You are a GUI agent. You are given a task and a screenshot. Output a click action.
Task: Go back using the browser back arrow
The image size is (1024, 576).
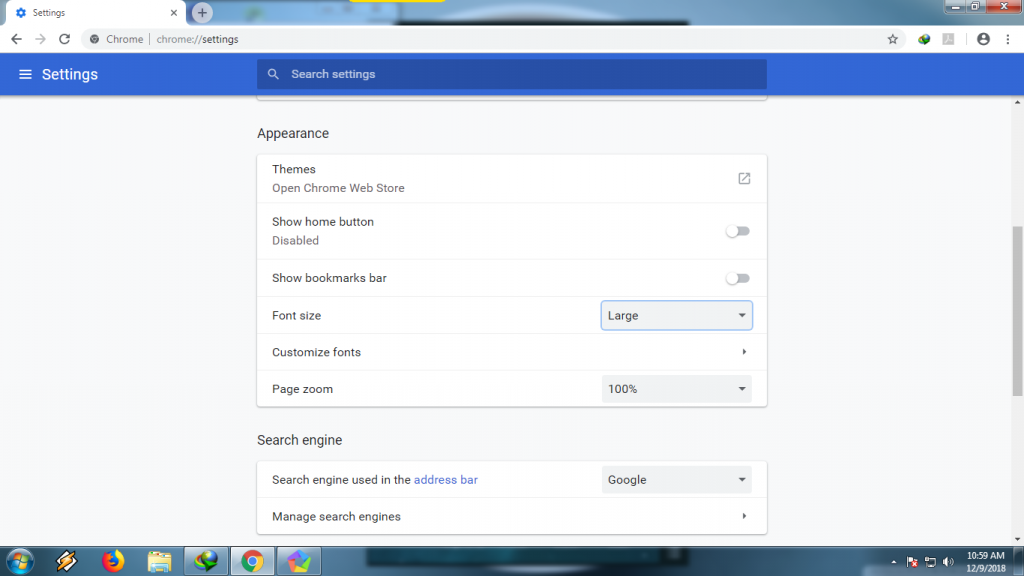pyautogui.click(x=16, y=39)
